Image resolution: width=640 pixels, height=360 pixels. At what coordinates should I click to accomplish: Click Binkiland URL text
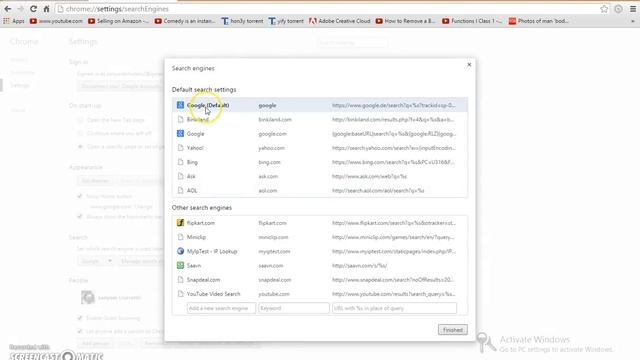tap(393, 120)
